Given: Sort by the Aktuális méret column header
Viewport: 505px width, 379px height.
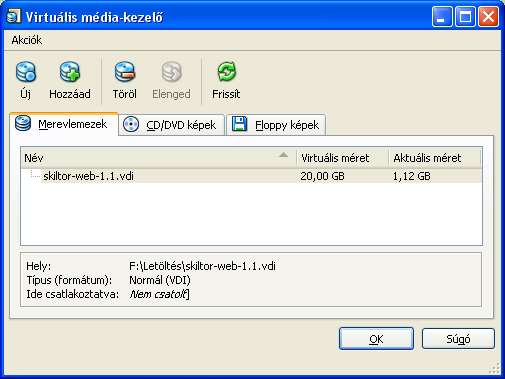Looking at the screenshot, I should click(435, 158).
